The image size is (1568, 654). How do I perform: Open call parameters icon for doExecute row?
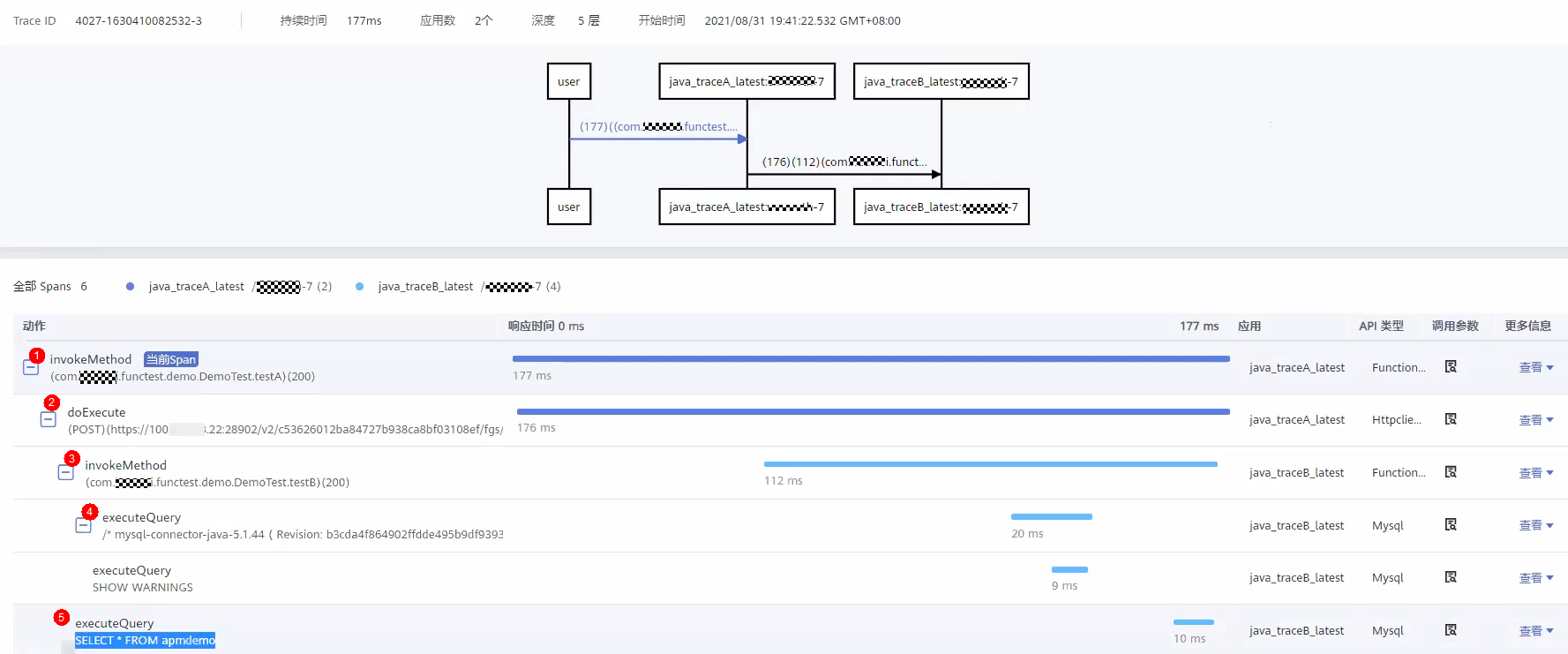[1451, 419]
